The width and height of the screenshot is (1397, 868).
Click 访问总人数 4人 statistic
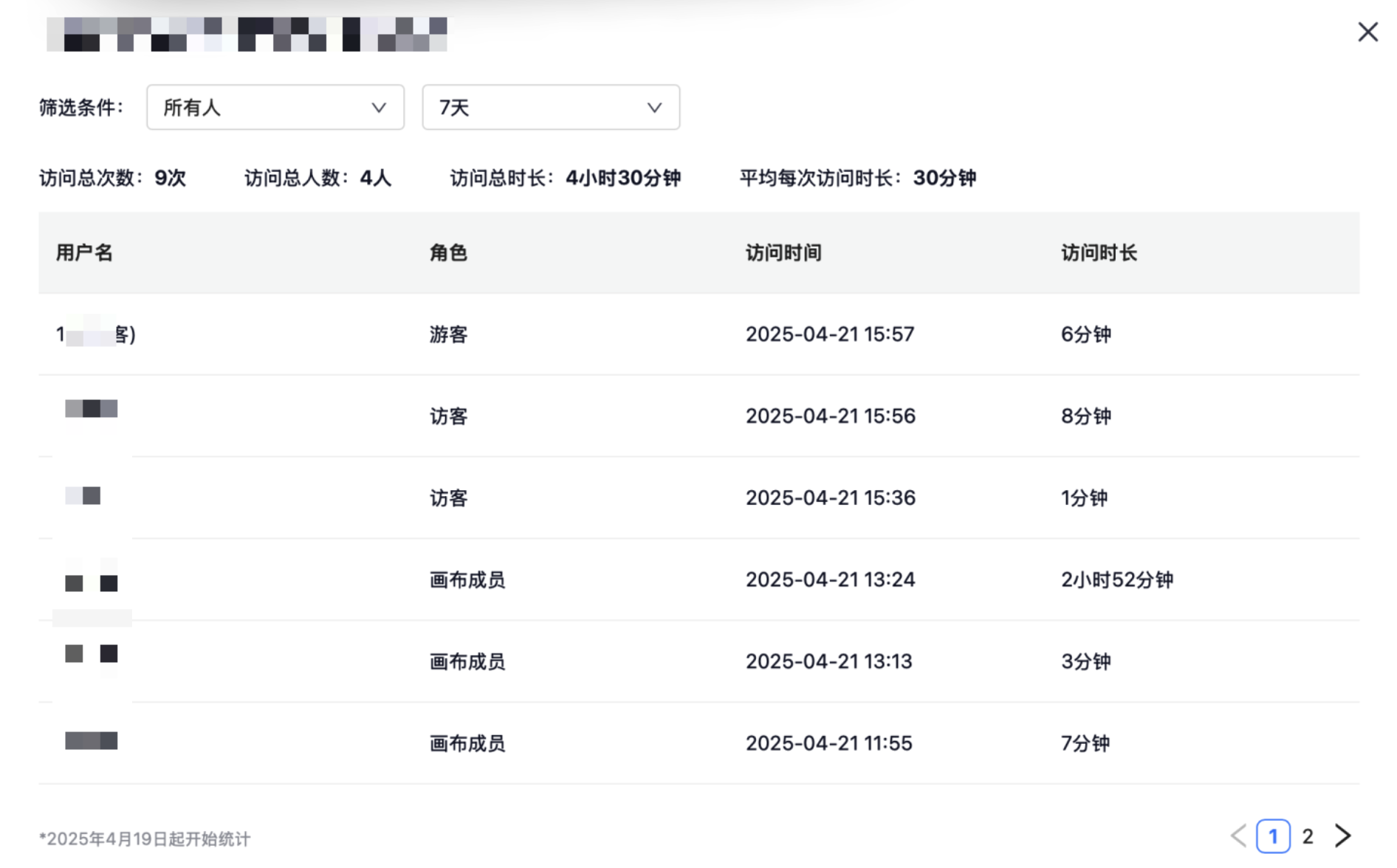pyautogui.click(x=317, y=178)
